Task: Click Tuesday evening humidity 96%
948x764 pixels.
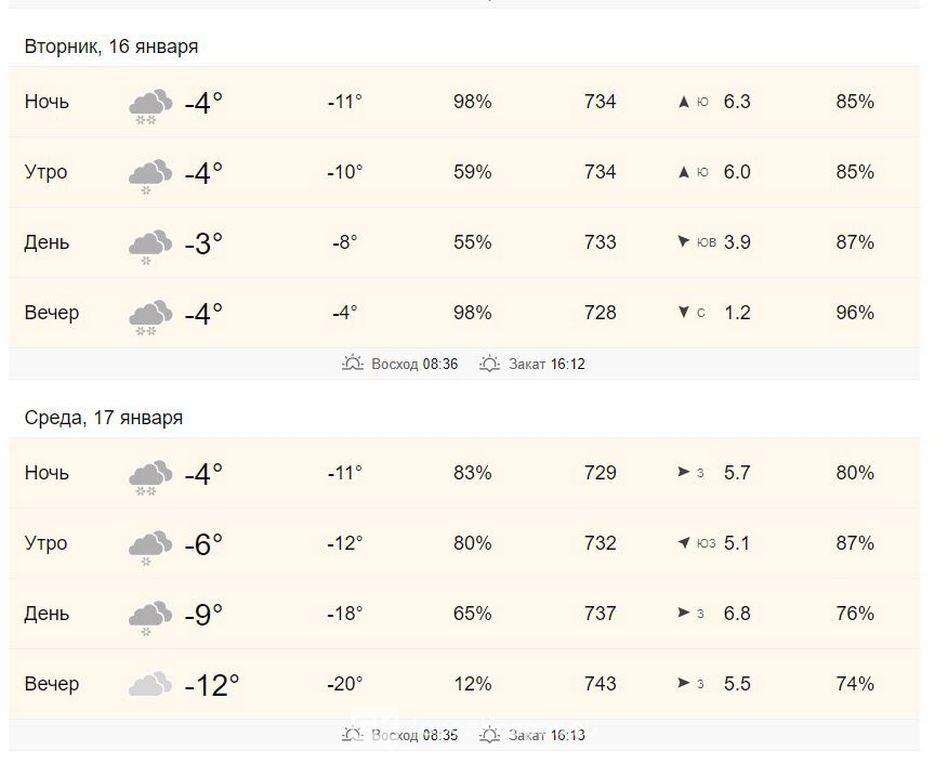Action: [855, 313]
